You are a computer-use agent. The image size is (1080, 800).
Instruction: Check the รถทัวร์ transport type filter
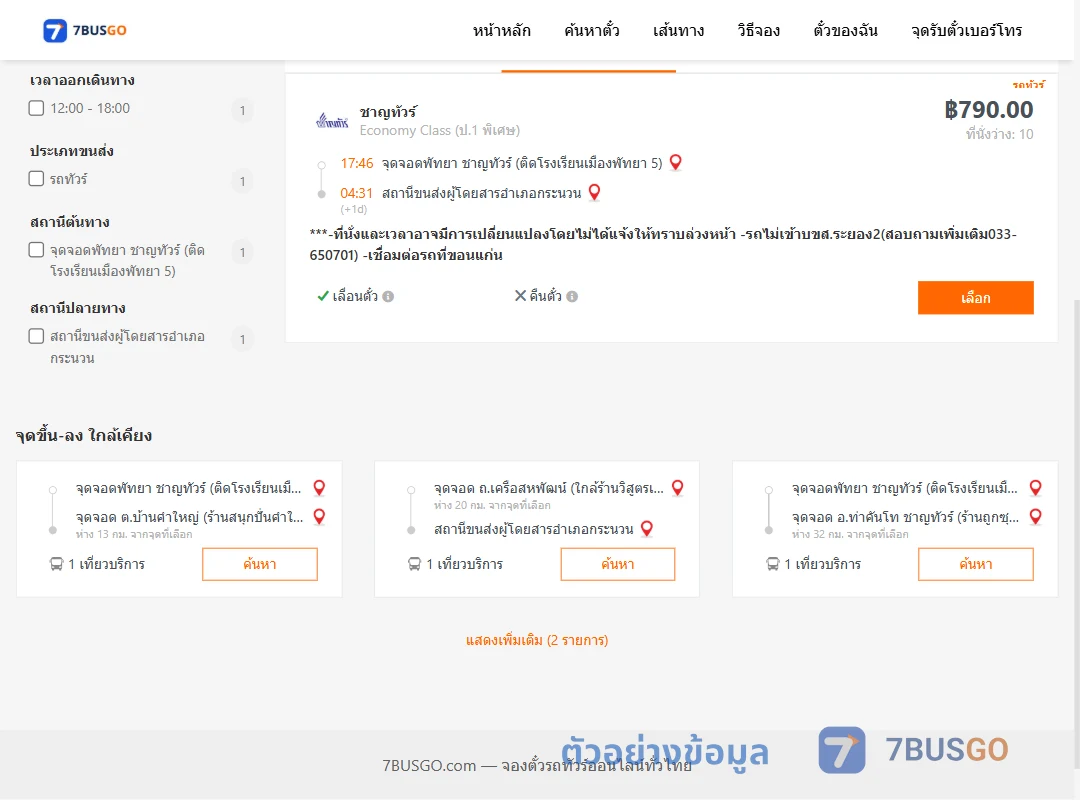[37, 178]
